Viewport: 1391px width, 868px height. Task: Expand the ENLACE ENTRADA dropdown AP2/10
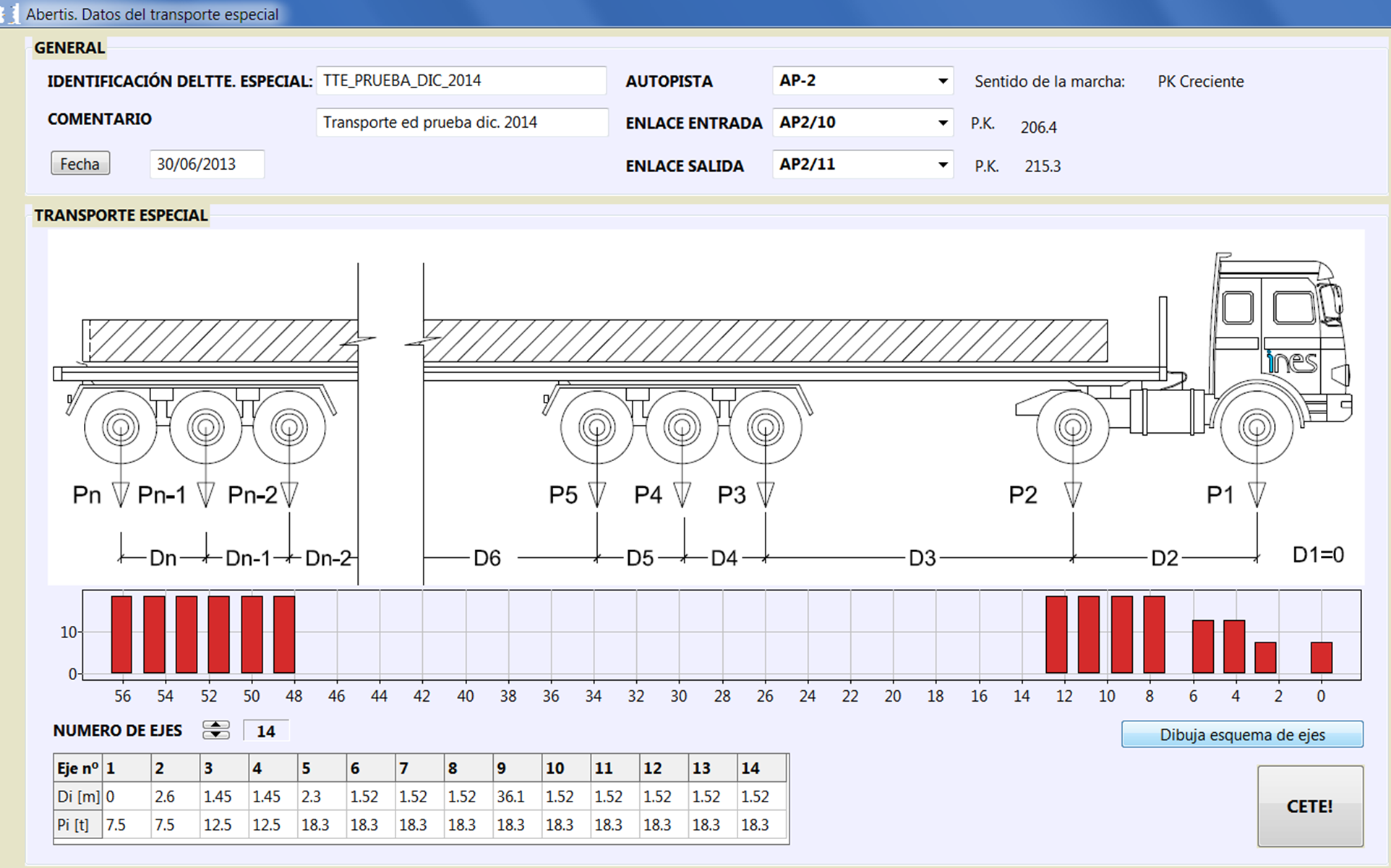pos(863,122)
